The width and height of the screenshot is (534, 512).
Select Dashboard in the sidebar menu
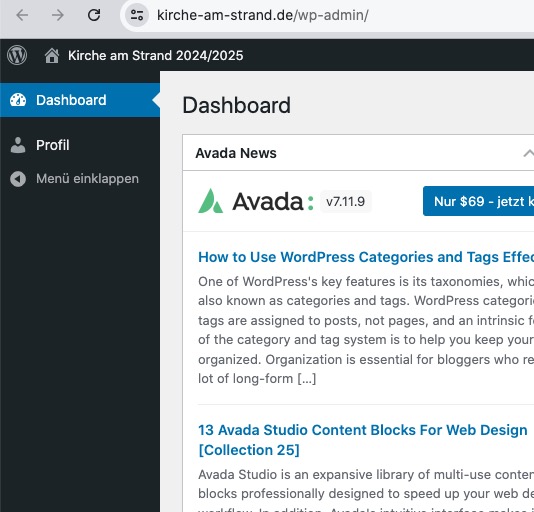(x=80, y=100)
